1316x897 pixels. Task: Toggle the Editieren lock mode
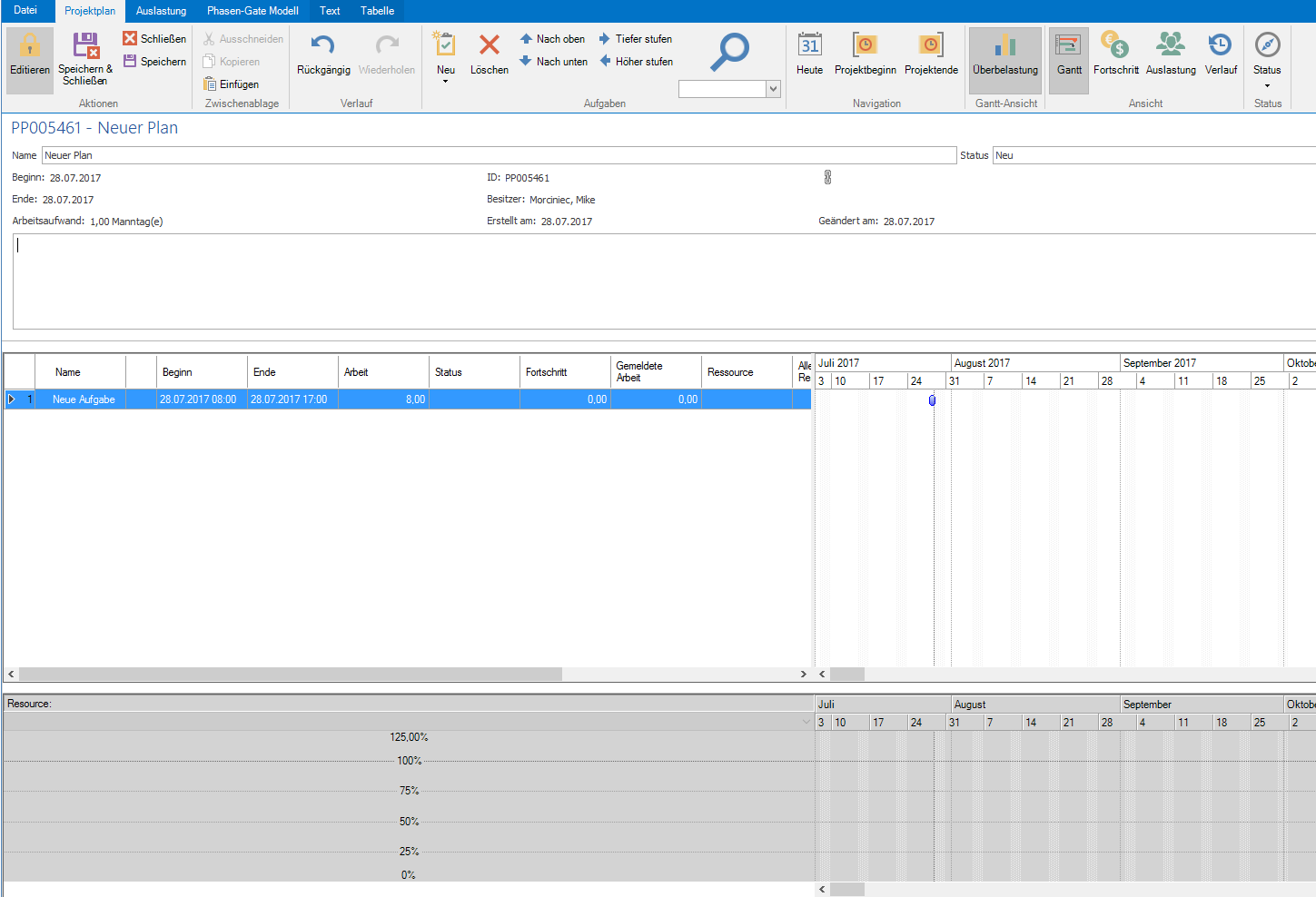click(30, 46)
